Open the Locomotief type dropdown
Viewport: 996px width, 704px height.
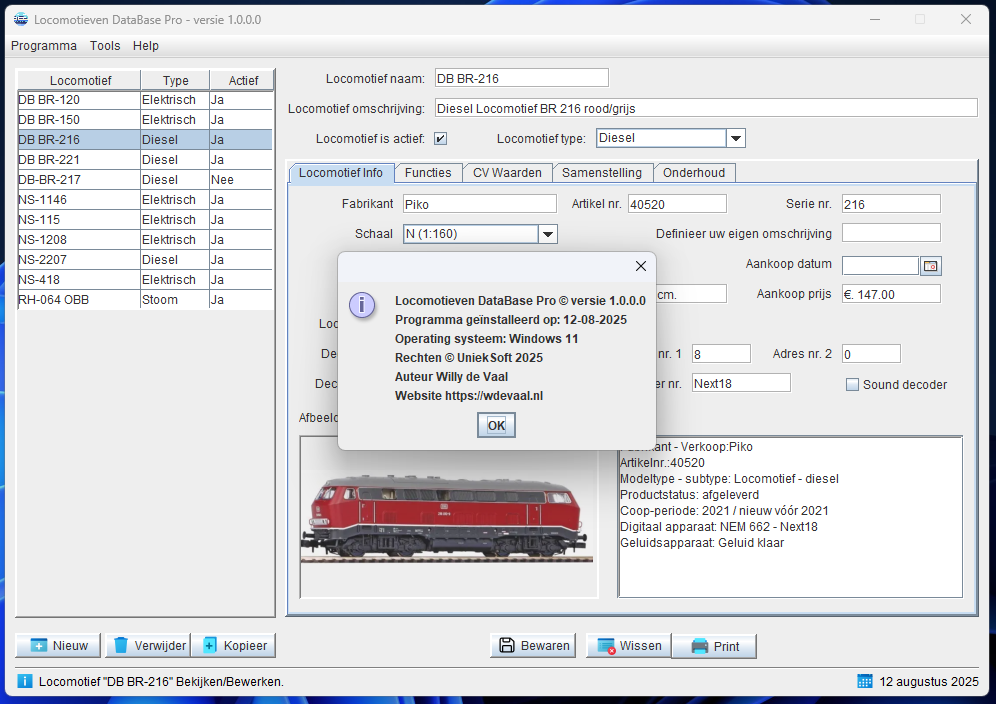pyautogui.click(x=736, y=138)
